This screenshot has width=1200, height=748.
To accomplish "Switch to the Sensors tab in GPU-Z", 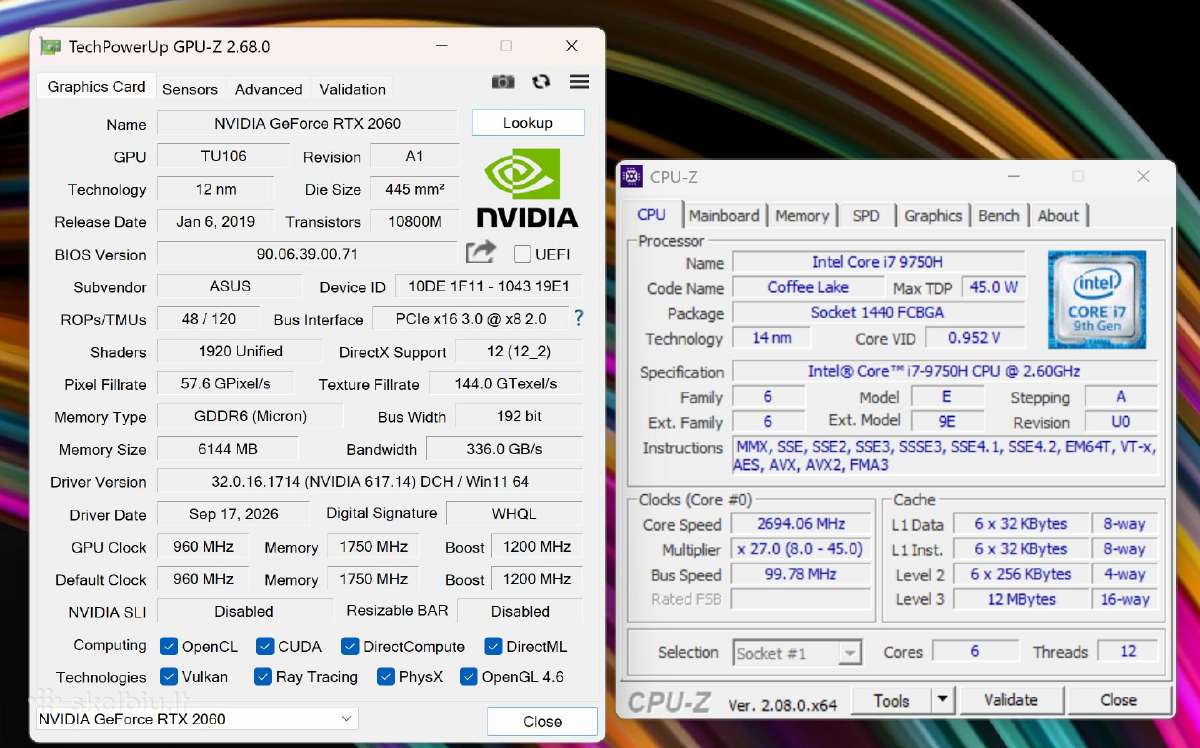I will [x=190, y=89].
